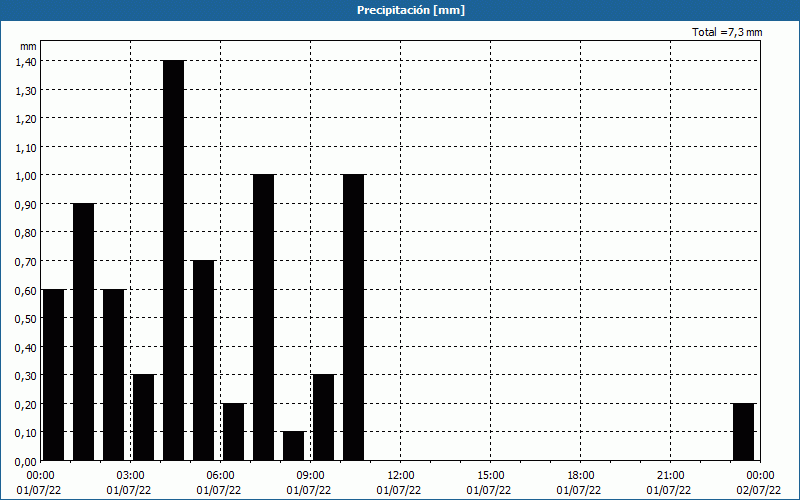Select the 0,70 mm precipitation bar

click(x=204, y=360)
